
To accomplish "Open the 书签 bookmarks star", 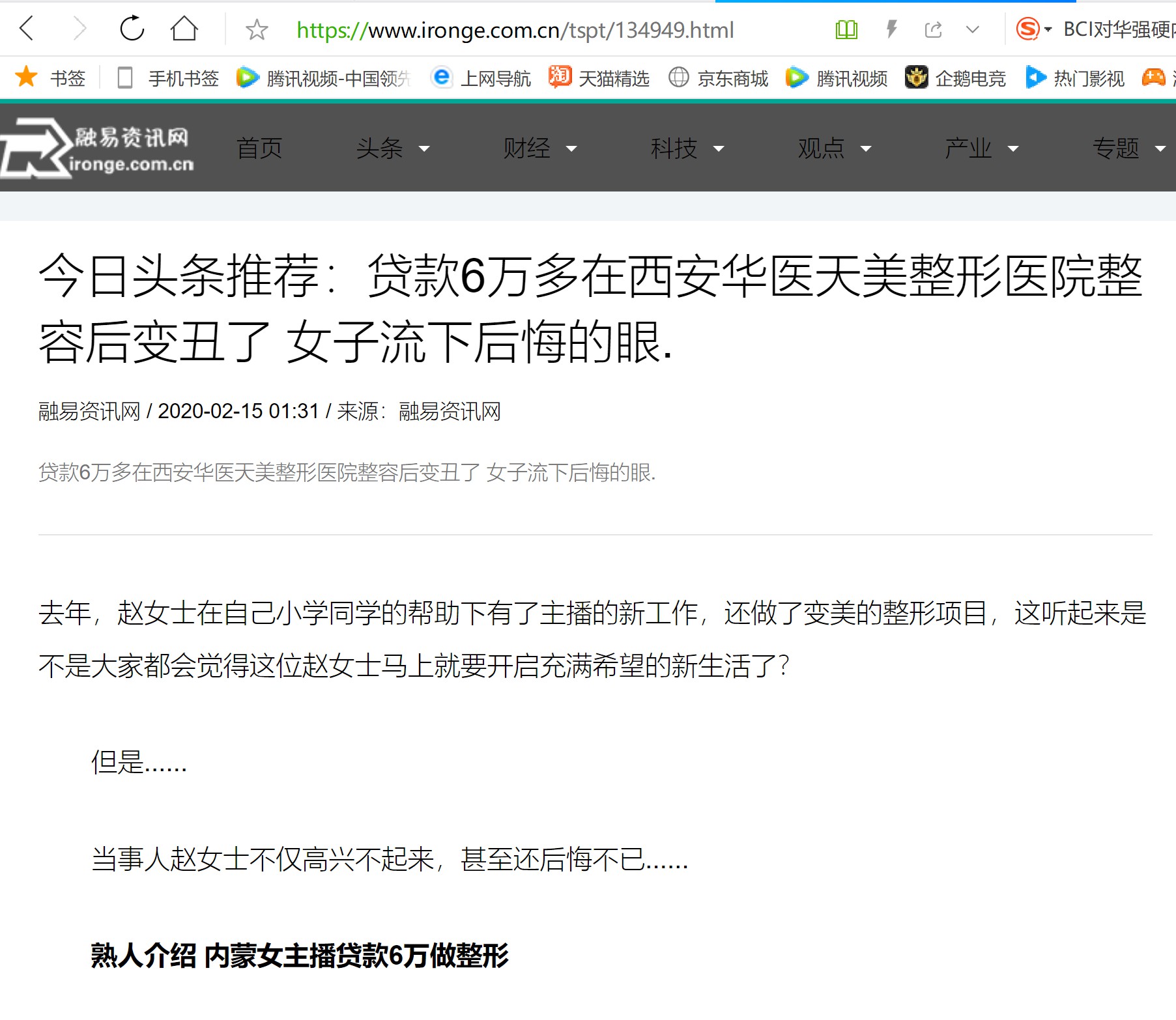I will tap(50, 78).
